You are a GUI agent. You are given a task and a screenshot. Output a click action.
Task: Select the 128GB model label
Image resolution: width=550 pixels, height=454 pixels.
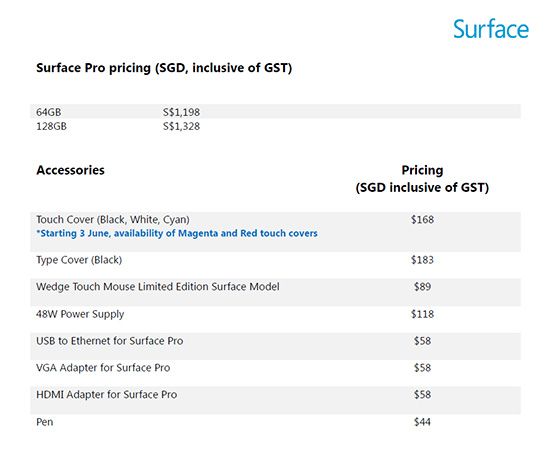(x=51, y=126)
